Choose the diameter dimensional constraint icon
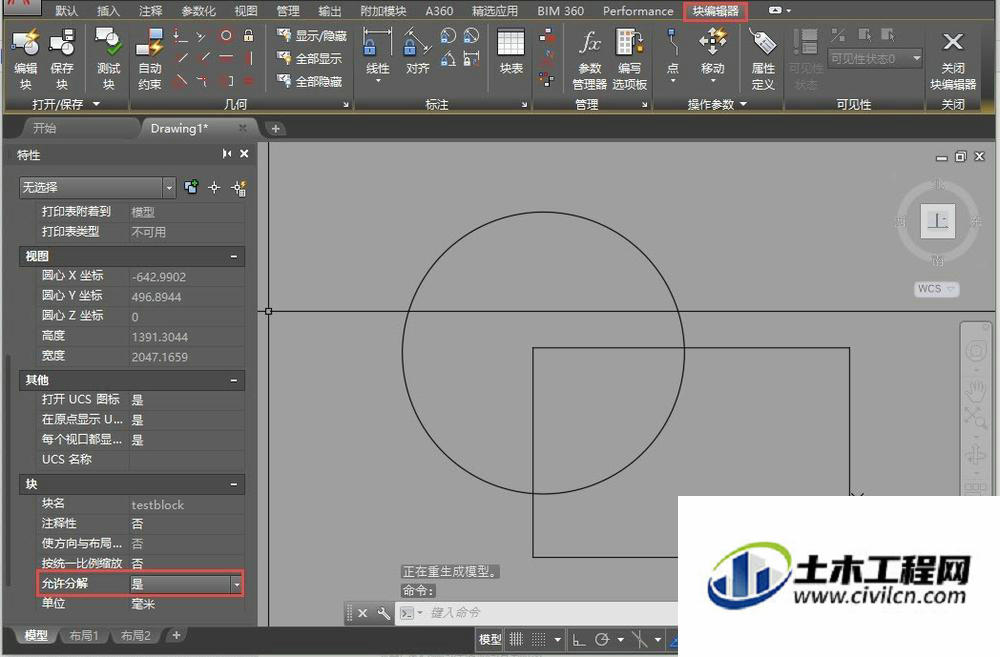The image size is (1000, 657). pos(471,36)
